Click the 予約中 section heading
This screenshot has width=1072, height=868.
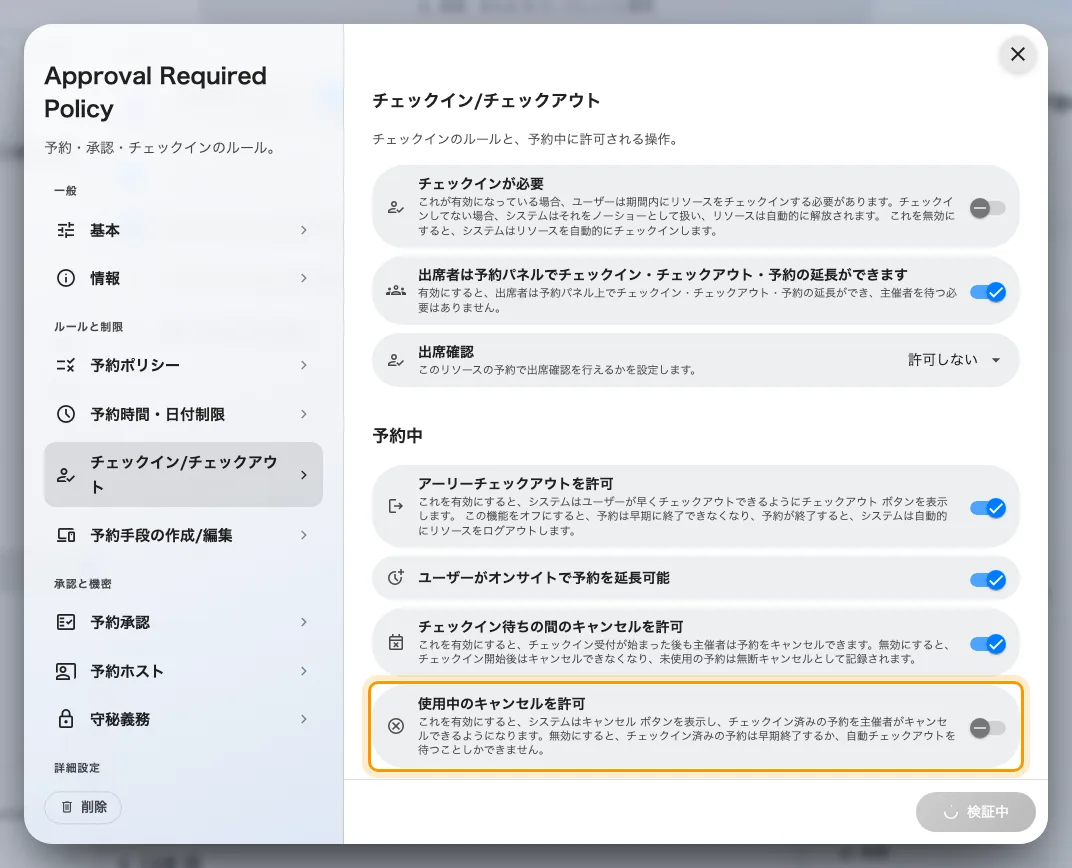[397, 436]
